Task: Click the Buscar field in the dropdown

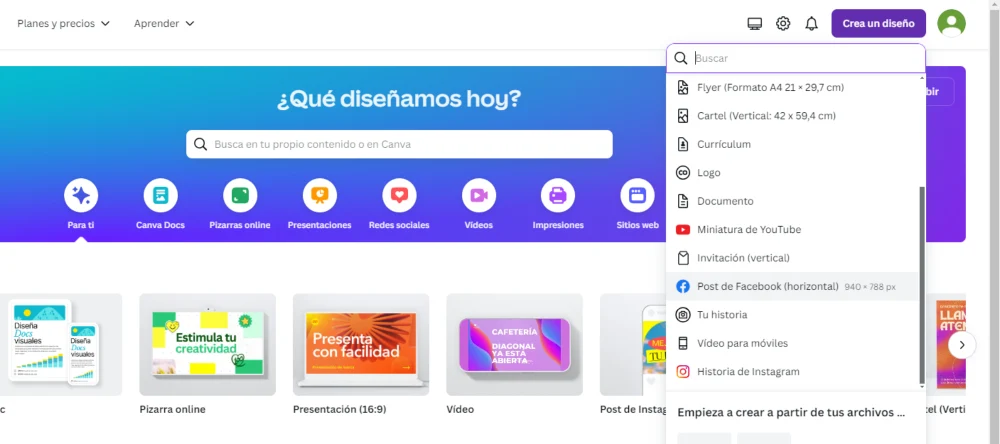Action: (796, 58)
